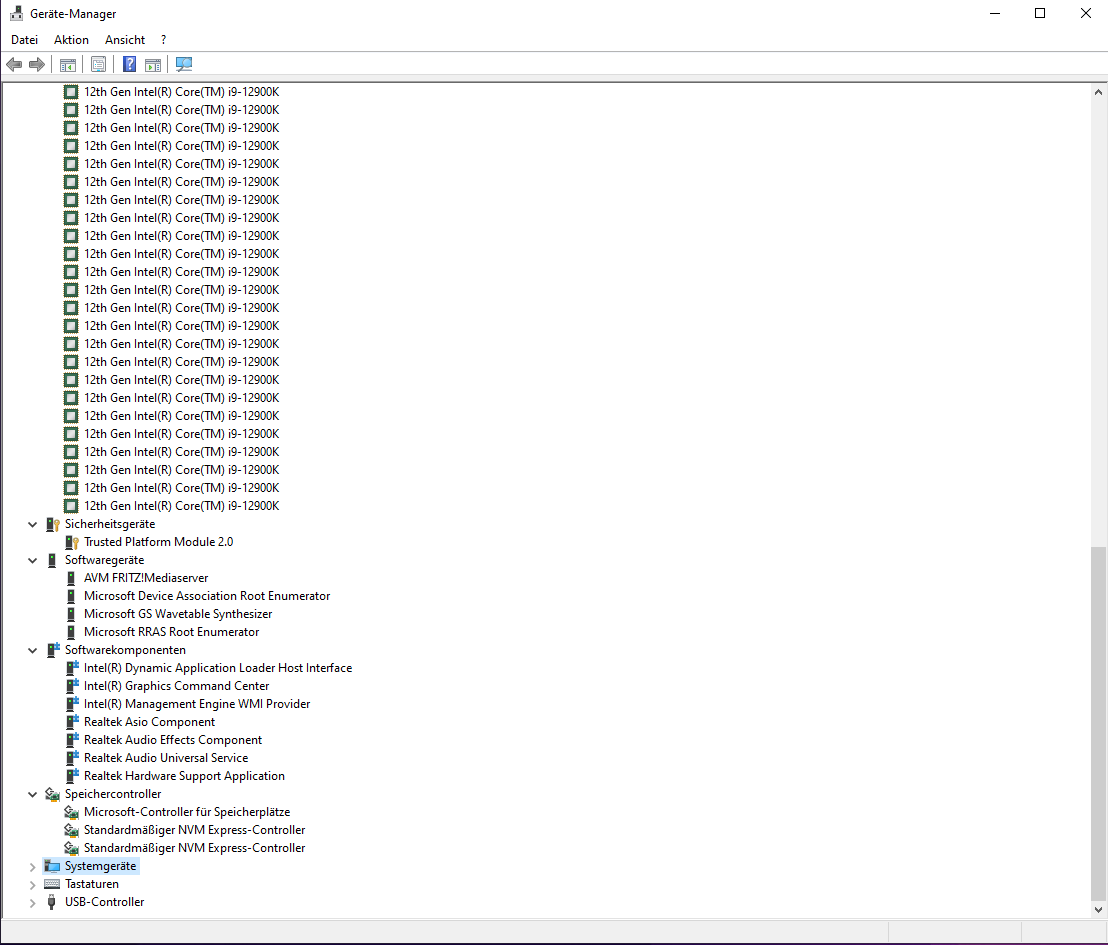1108x945 pixels.
Task: Click the Geräte-Manager title bar app icon
Action: coord(16,13)
